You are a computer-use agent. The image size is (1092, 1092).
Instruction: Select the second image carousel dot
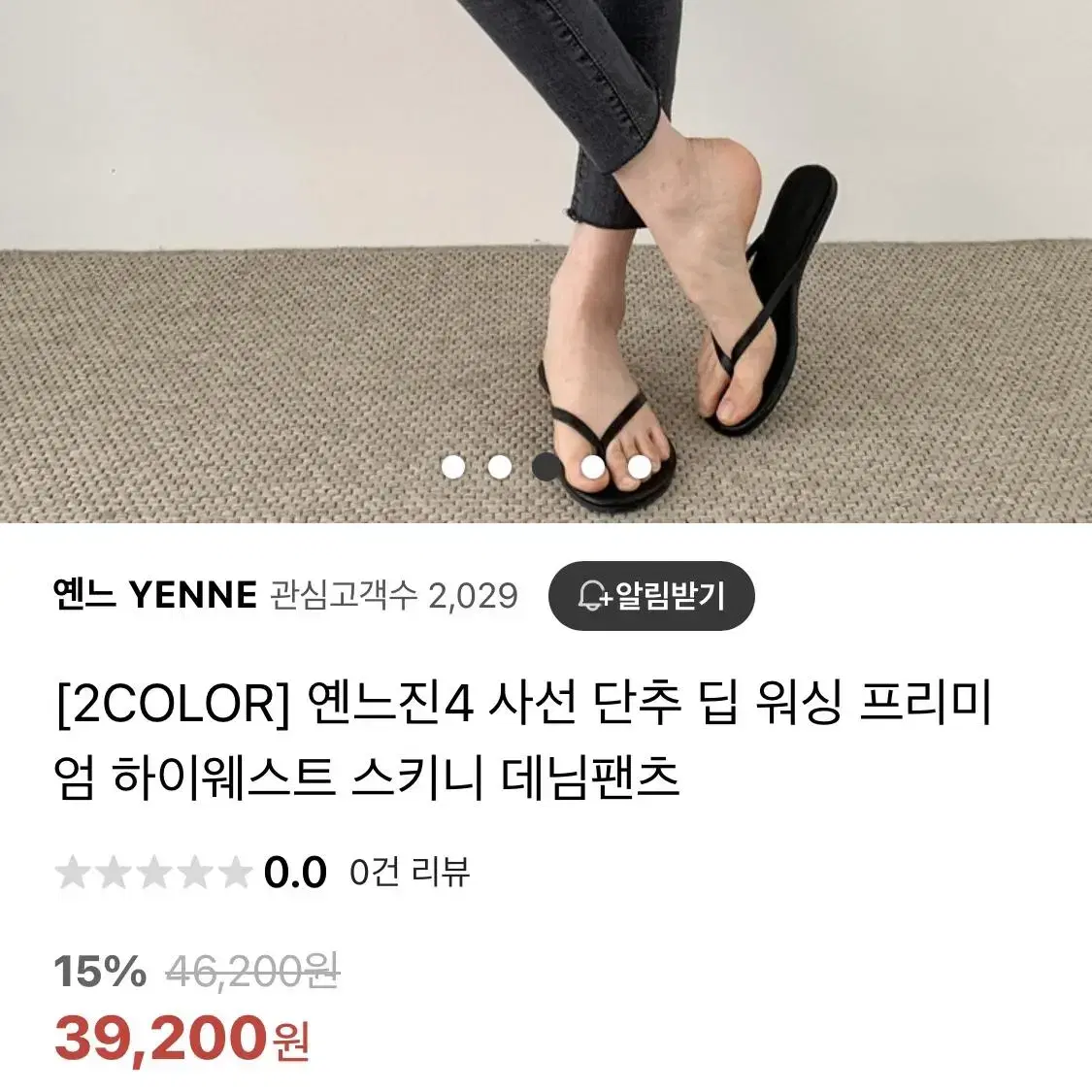click(x=499, y=467)
